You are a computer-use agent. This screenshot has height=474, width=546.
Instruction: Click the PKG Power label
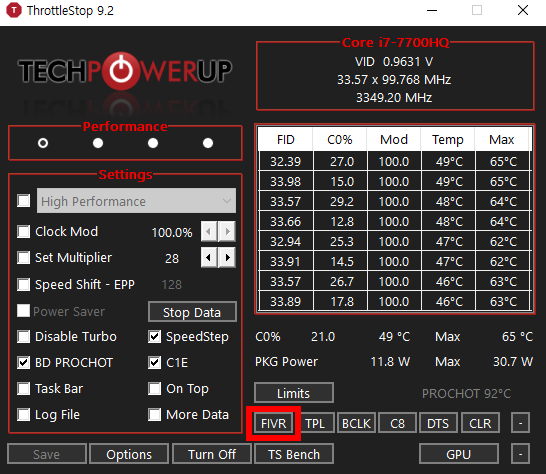(286, 362)
